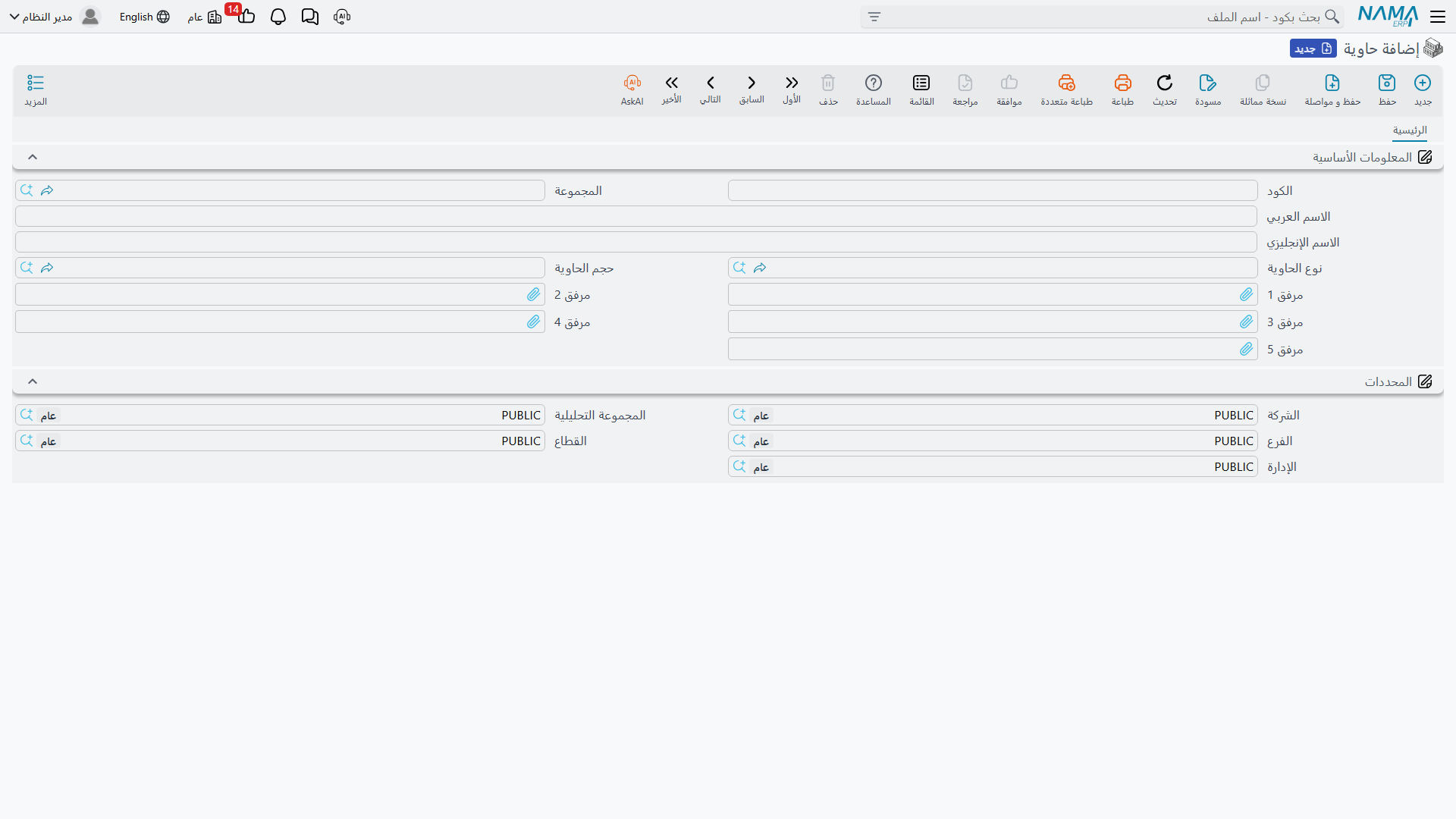This screenshot has width=1456, height=819.
Task: Open approvals thumbs-up with 14 badge
Action: tap(245, 15)
